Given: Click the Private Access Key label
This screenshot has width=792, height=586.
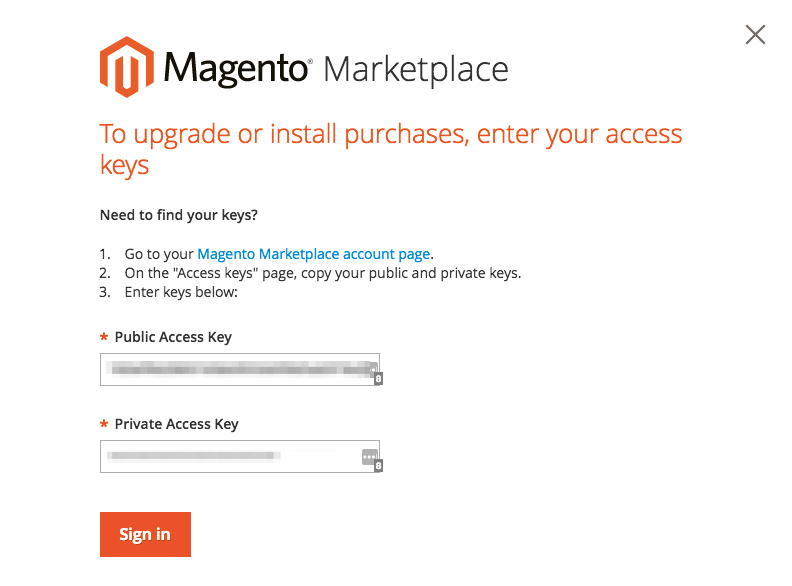Looking at the screenshot, I should [177, 424].
